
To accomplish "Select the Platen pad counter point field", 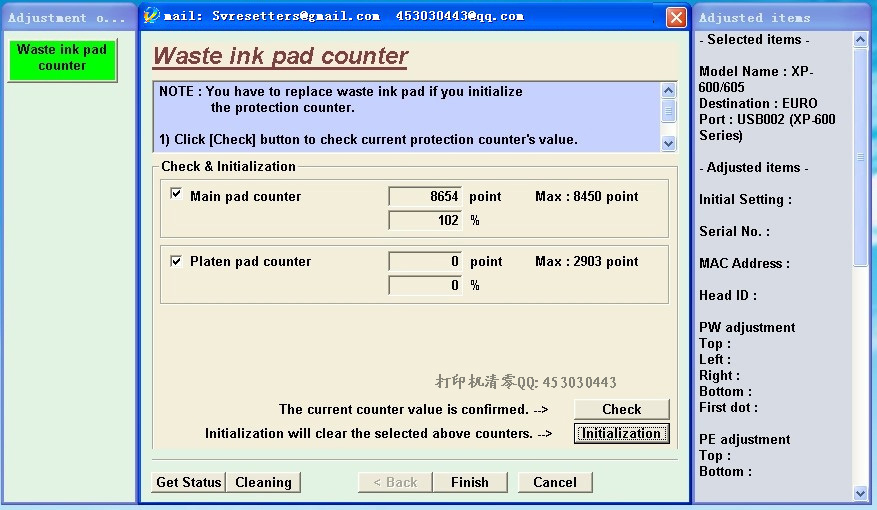I will coord(425,262).
